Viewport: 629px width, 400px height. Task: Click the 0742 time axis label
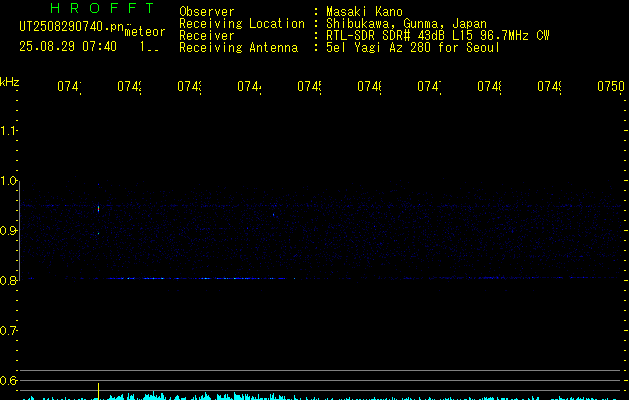point(129,86)
